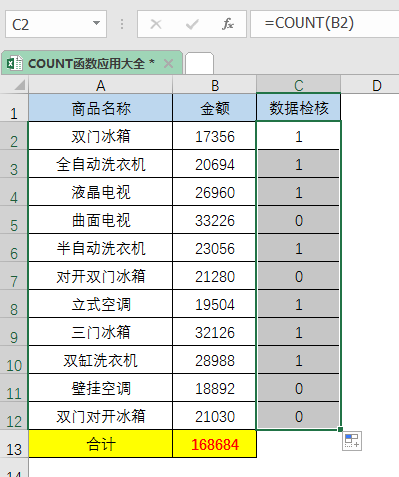Click the check cell beside 21280
The height and width of the screenshot is (477, 399).
coord(299,276)
